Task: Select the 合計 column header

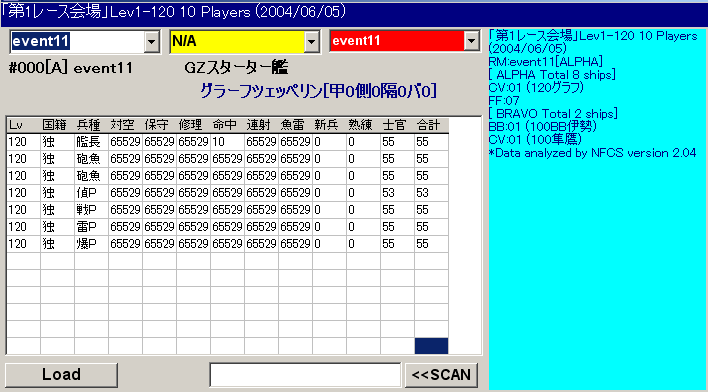Action: (432, 125)
